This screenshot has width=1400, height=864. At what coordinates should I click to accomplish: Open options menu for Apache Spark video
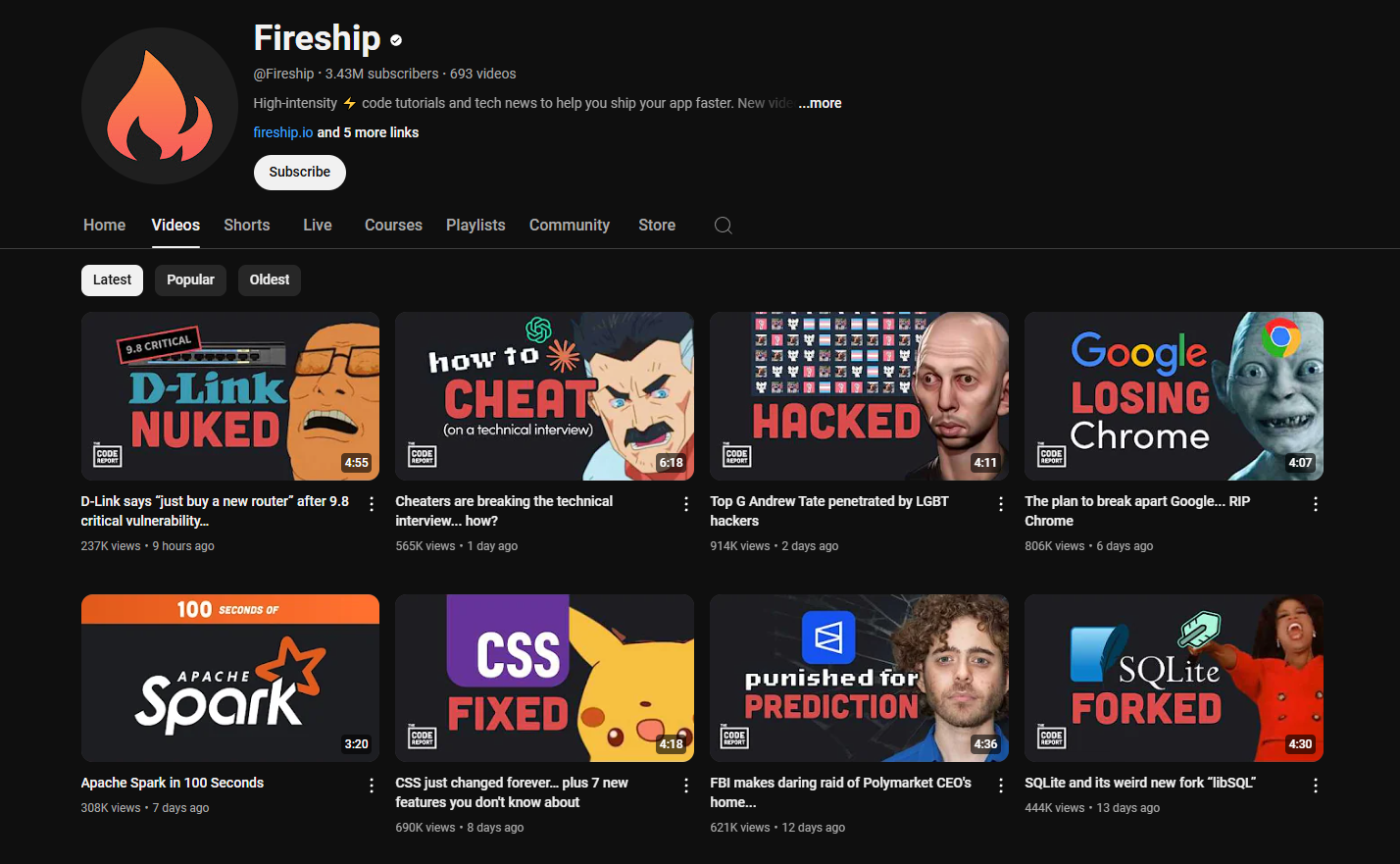tap(372, 786)
